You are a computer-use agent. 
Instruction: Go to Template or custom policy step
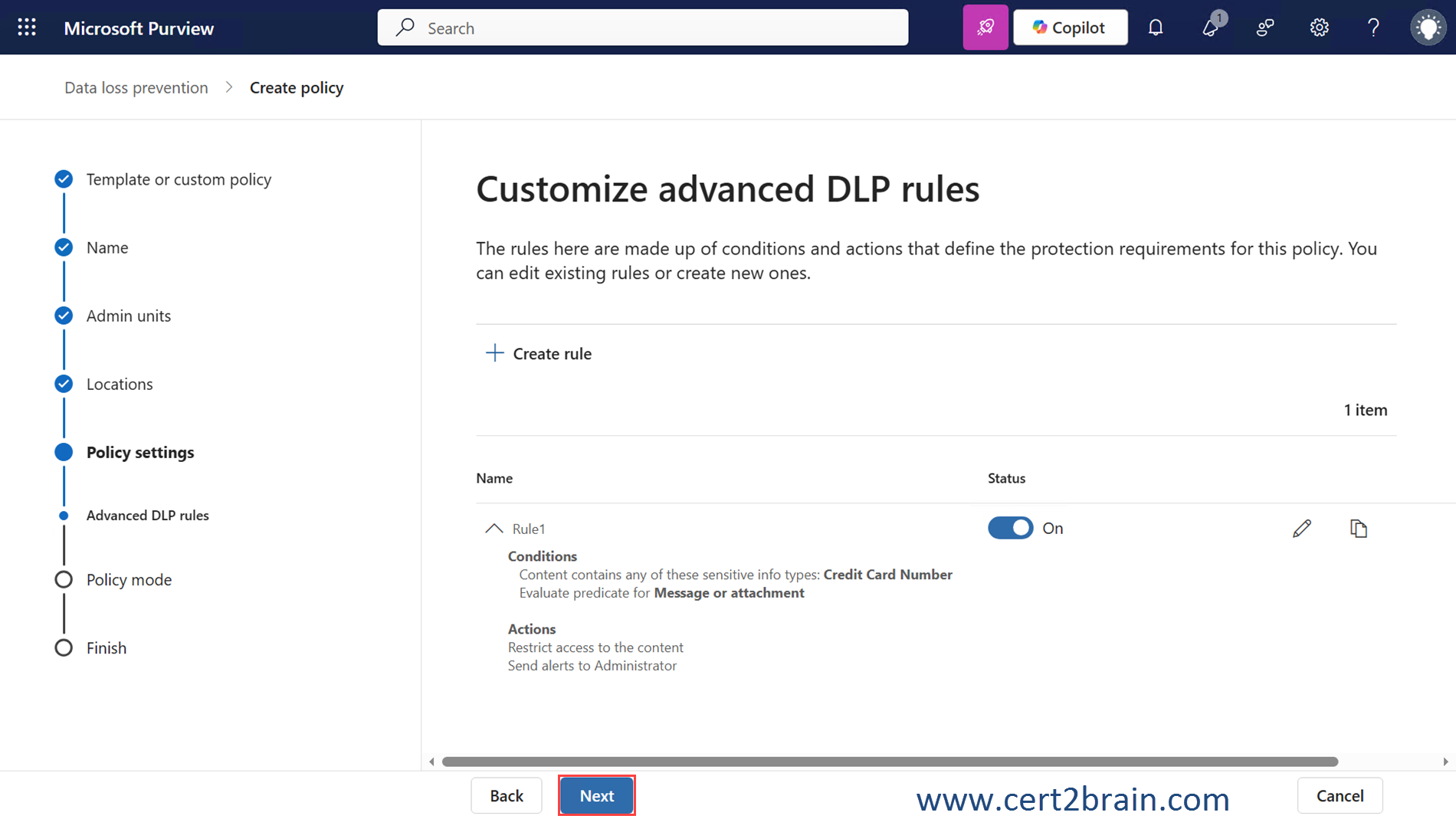179,179
